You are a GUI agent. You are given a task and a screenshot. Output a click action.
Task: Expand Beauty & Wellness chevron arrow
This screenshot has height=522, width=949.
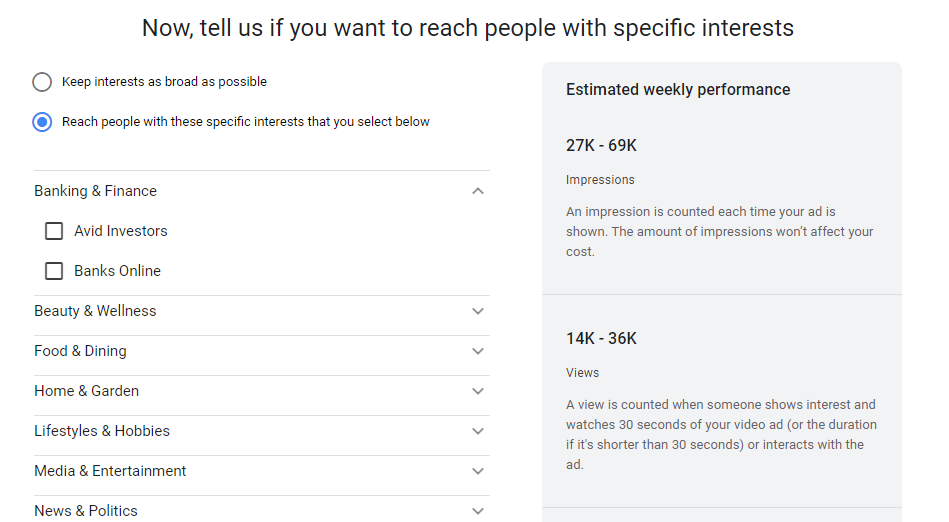point(478,311)
